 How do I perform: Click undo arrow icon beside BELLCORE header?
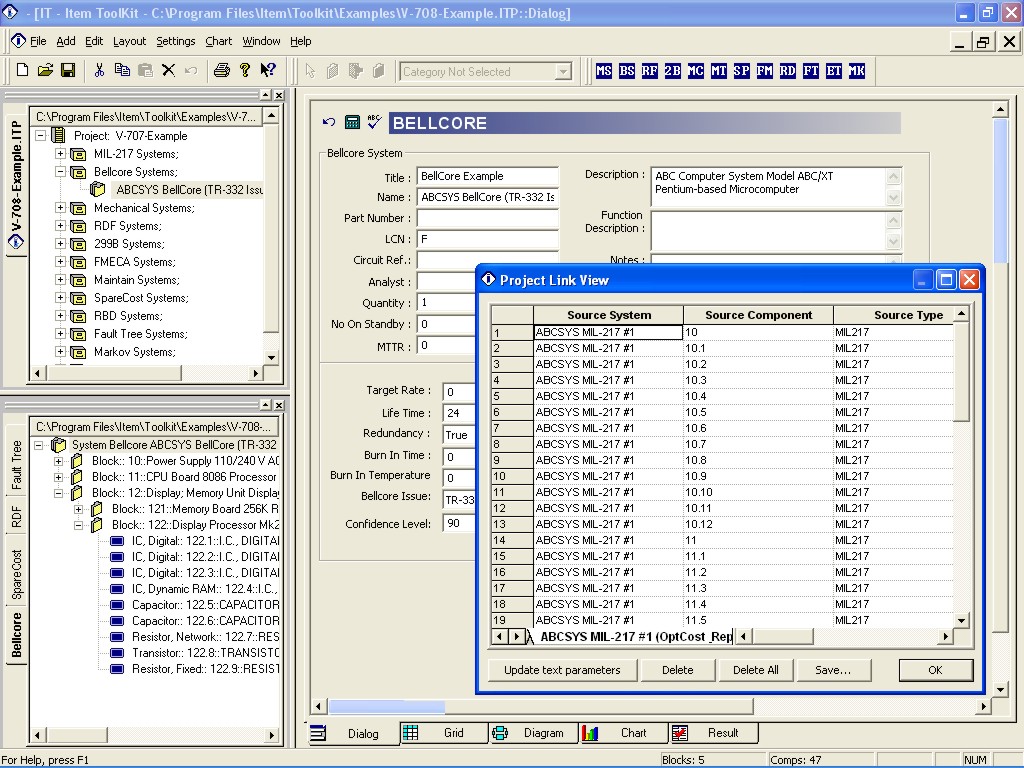click(329, 121)
